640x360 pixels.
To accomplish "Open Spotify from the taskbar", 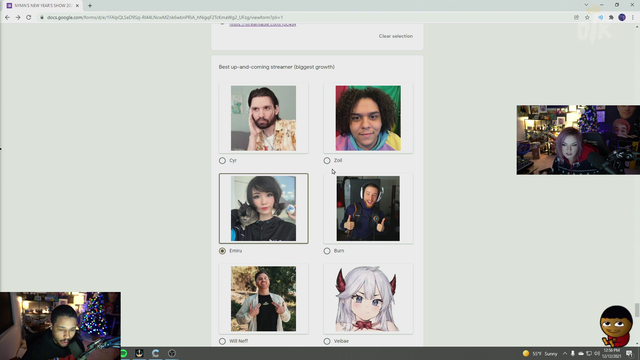I will [x=124, y=353].
